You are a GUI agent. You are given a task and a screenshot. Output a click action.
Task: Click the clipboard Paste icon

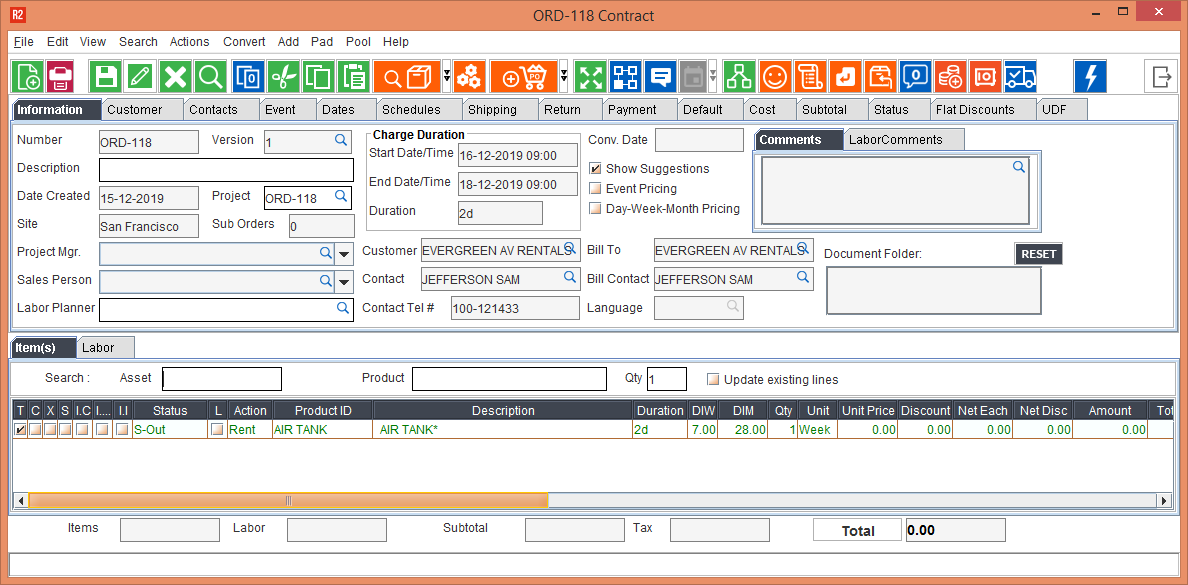click(353, 77)
